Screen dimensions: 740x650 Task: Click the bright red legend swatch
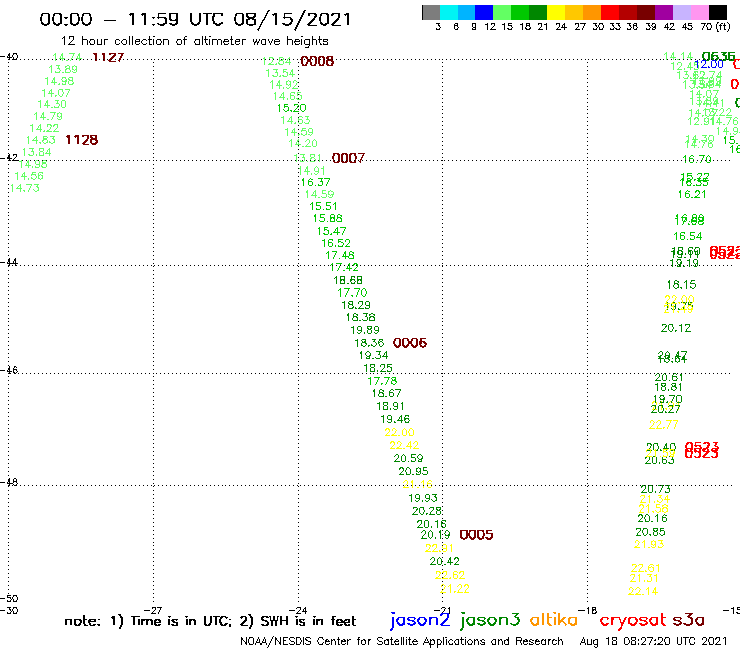pos(610,12)
